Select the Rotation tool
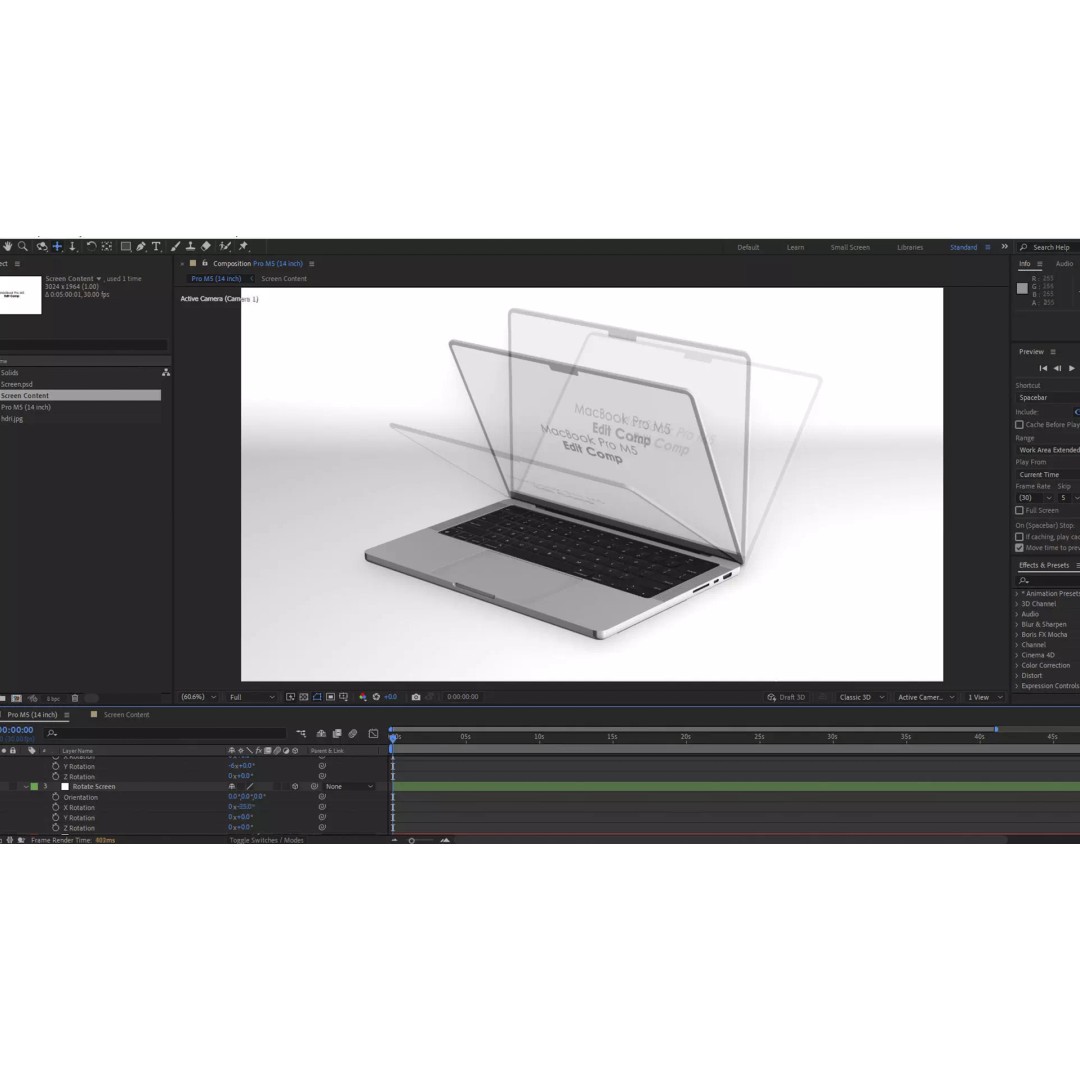The image size is (1080, 1080). 91,247
